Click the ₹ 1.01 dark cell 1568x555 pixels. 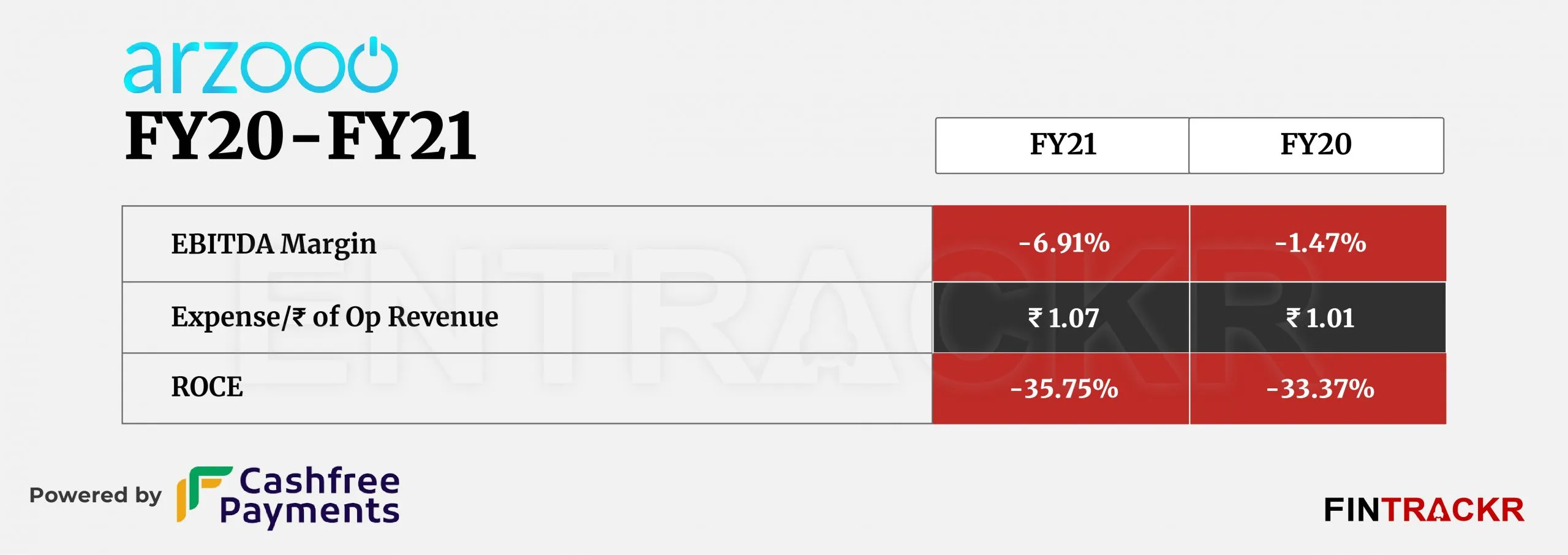(1318, 317)
